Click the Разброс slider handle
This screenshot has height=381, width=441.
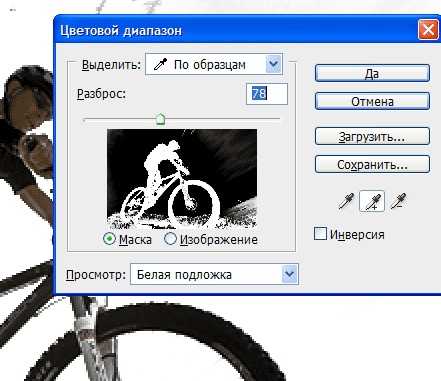click(161, 119)
